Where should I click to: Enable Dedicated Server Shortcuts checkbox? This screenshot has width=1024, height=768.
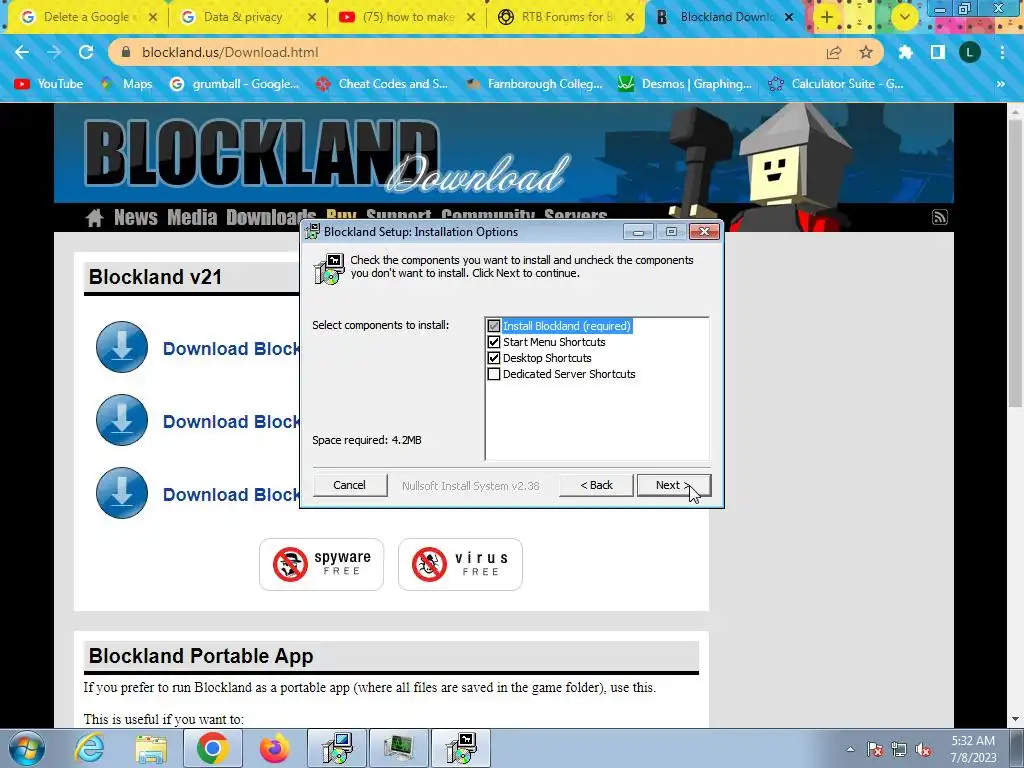pyautogui.click(x=494, y=374)
